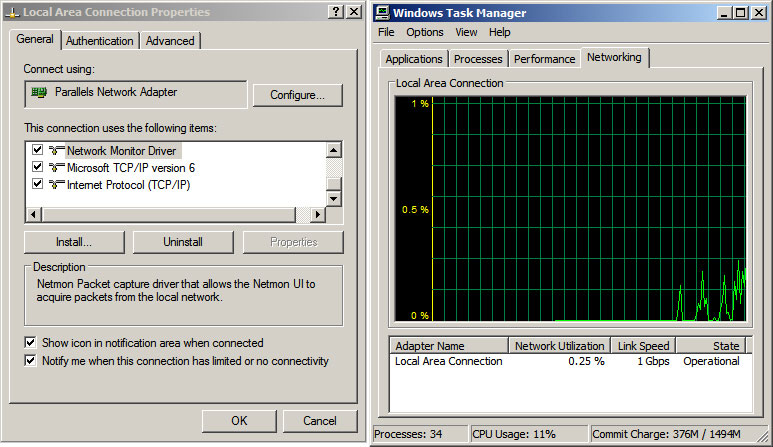Click the 1 Gbps link speed value
The height and width of the screenshot is (447, 773).
pos(653,361)
